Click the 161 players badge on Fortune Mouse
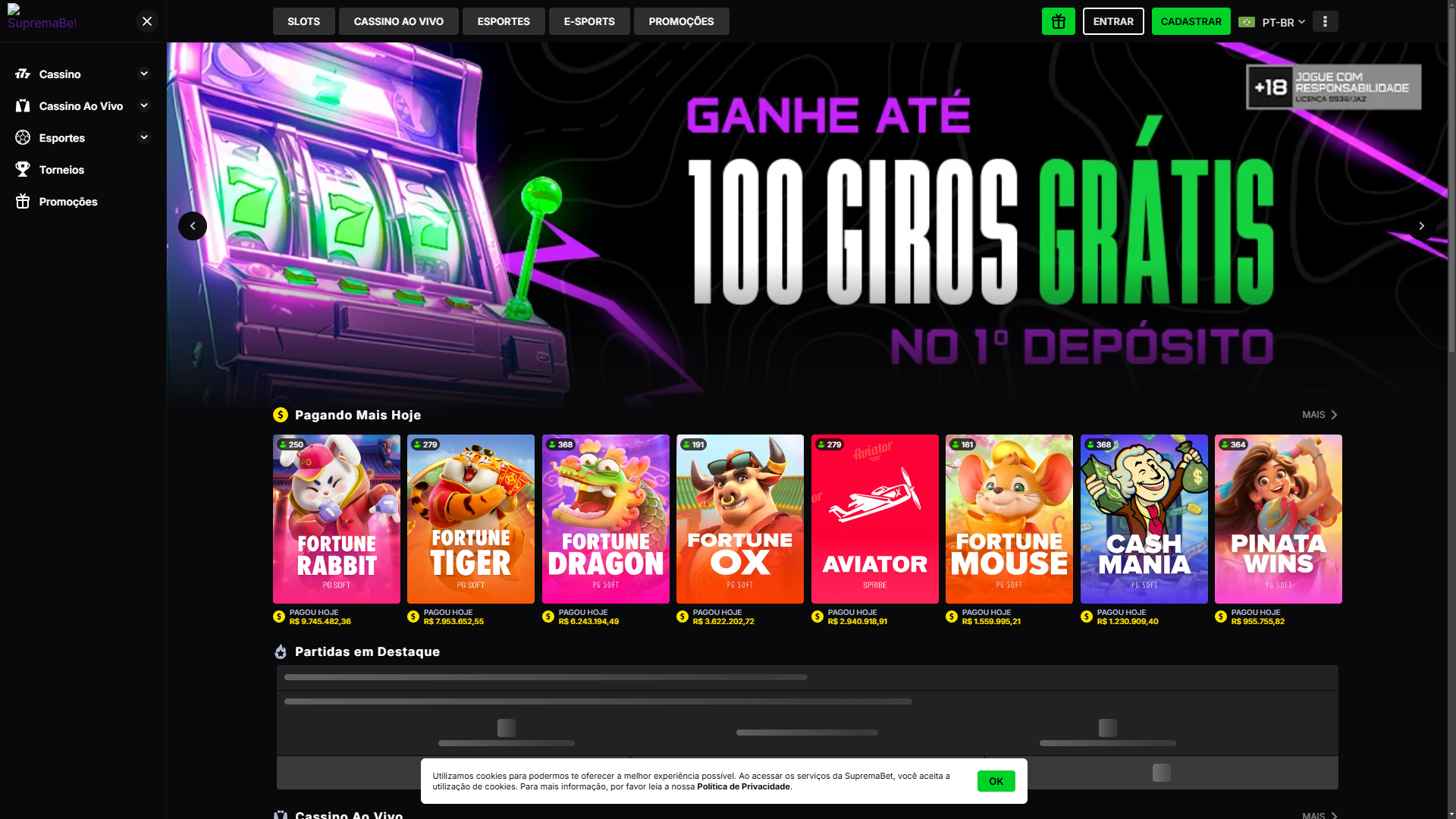 [x=963, y=444]
